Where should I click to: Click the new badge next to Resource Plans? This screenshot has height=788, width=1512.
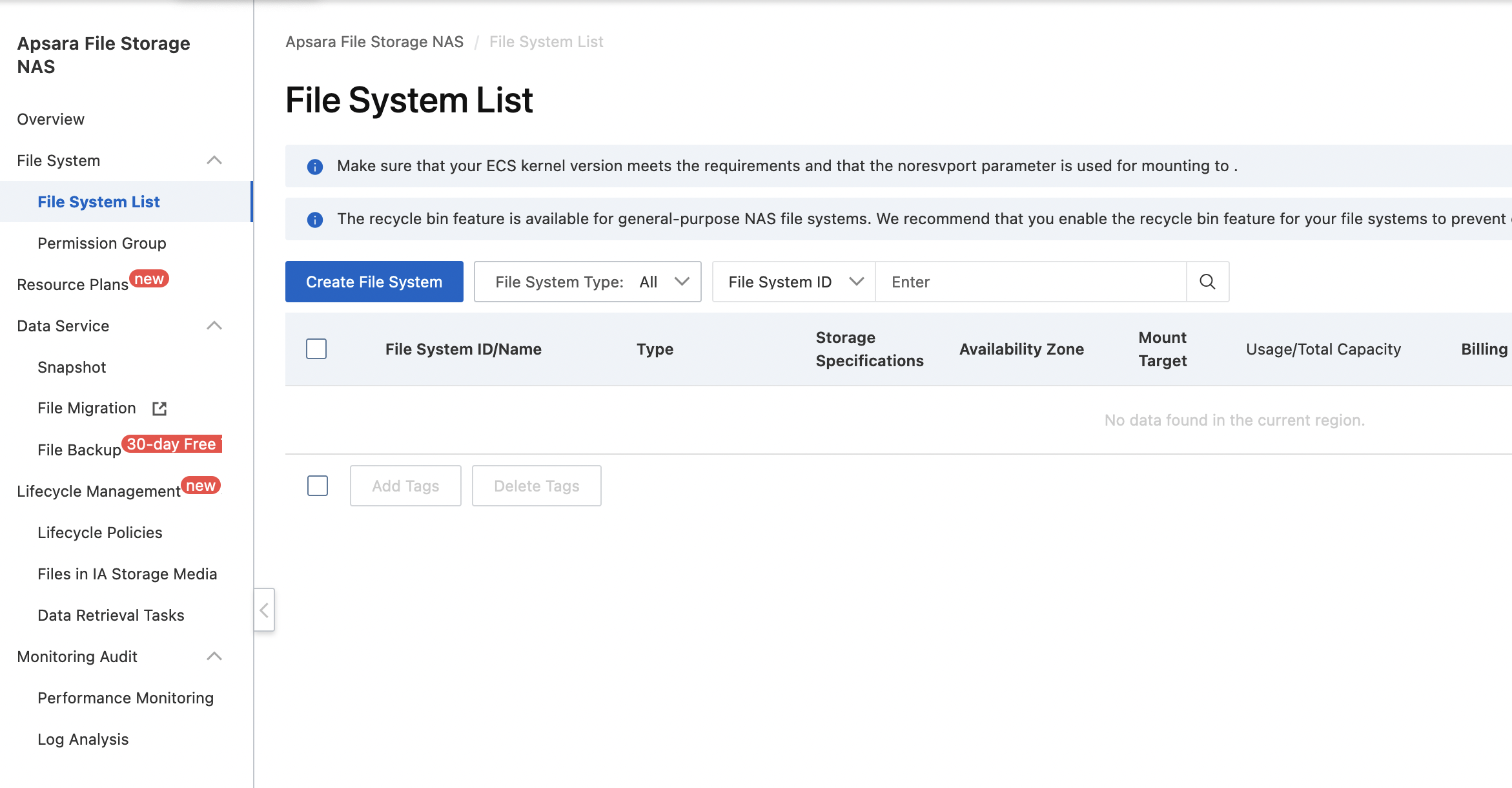click(149, 279)
